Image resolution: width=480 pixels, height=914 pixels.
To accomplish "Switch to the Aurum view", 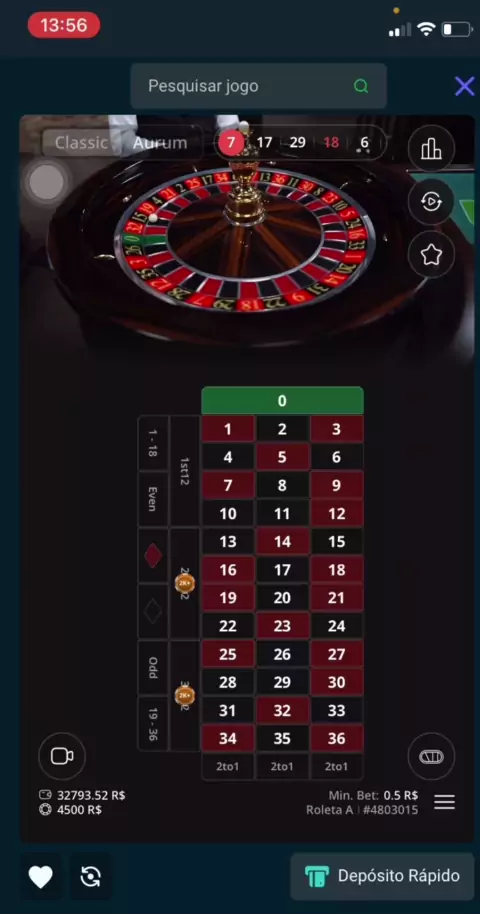I will click(x=160, y=143).
